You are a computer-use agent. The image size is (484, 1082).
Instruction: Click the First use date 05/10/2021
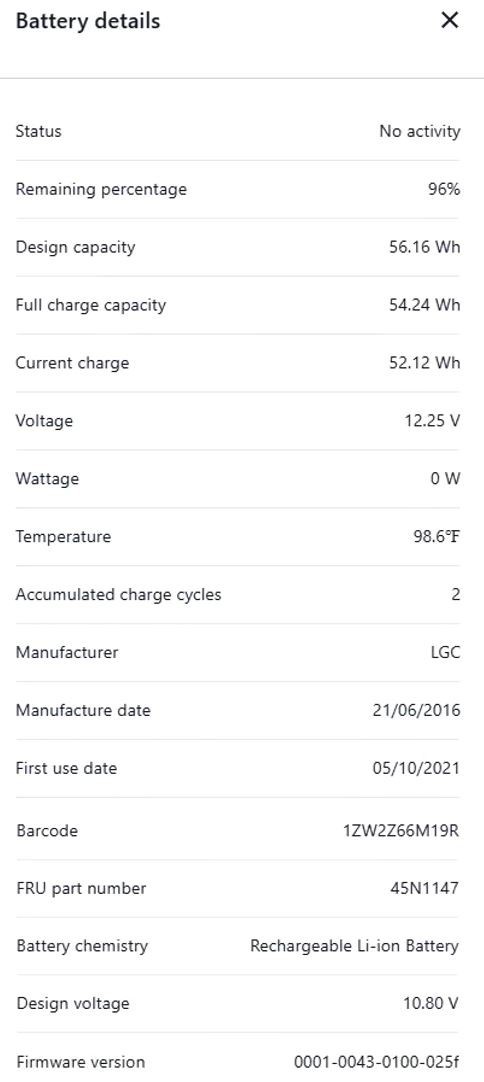[416, 769]
